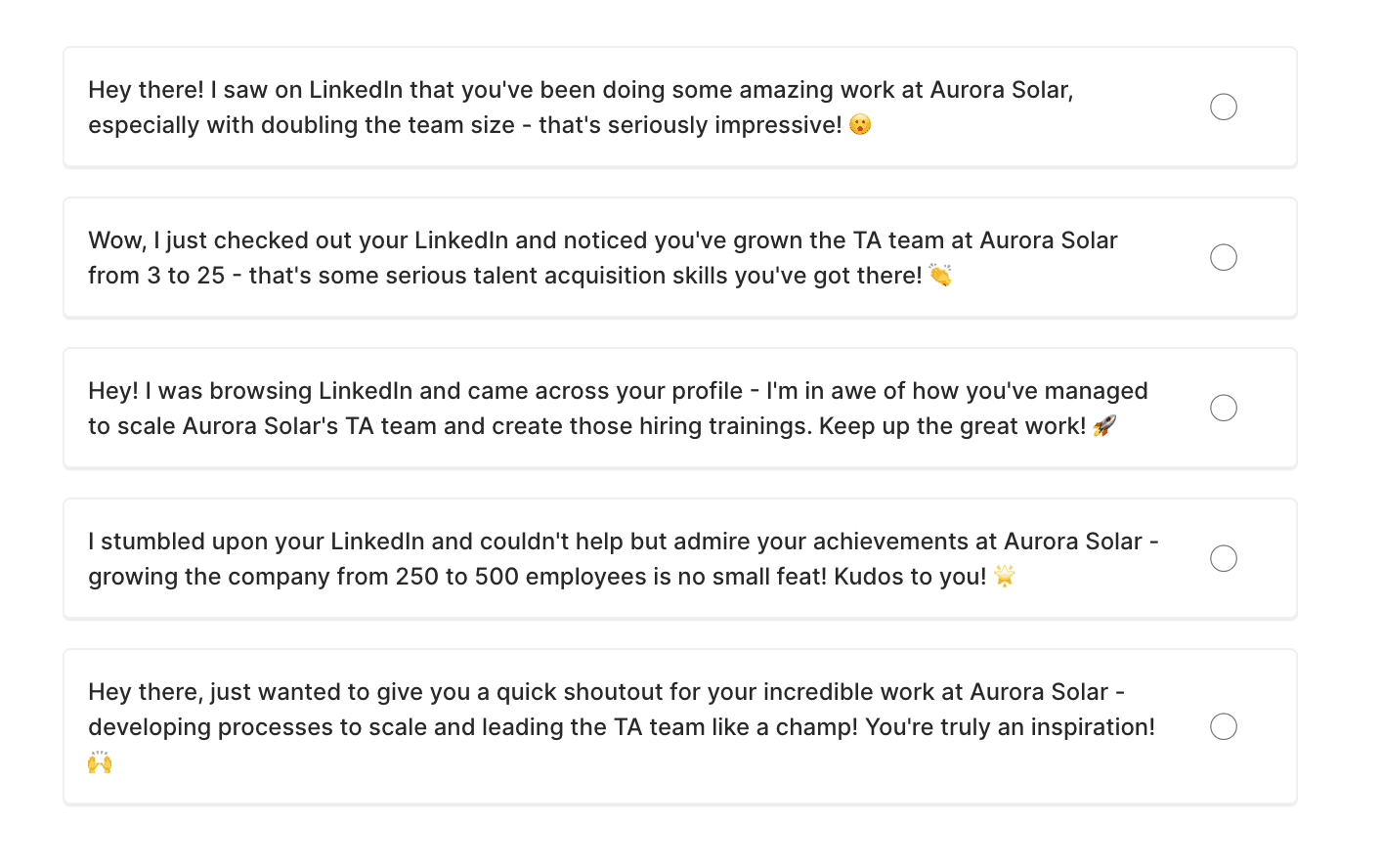Click the glowing star emoji
Image resolution: width=1382 pixels, height=868 pixels.
click(x=1005, y=577)
